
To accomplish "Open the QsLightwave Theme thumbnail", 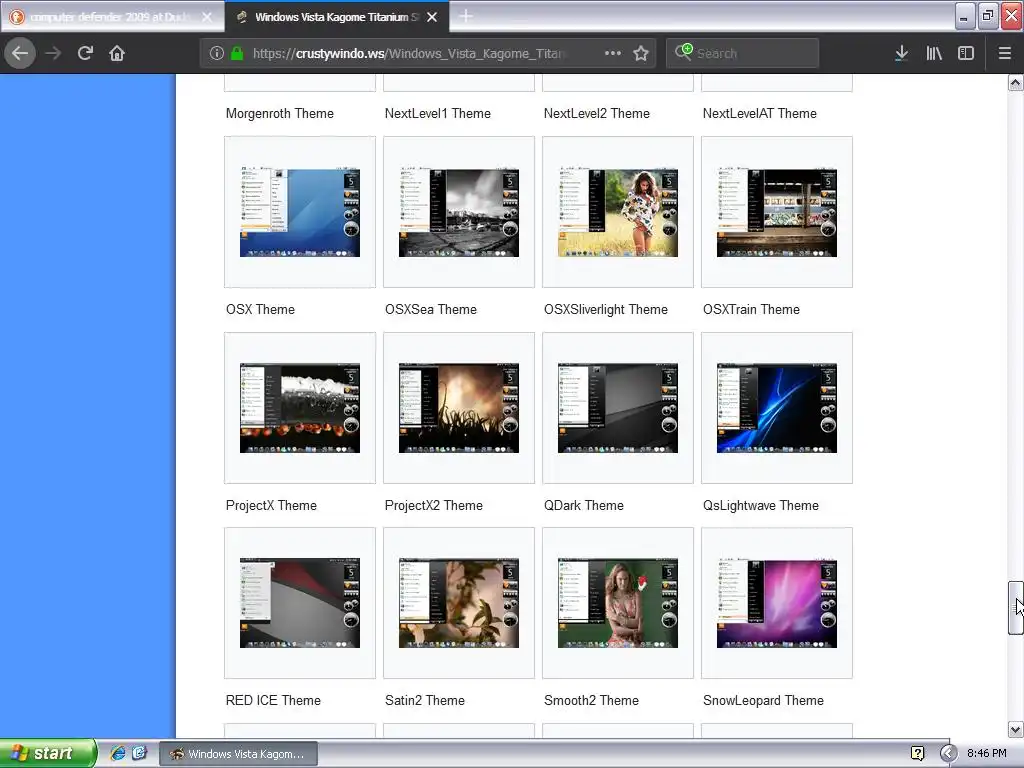I will (x=776, y=408).
